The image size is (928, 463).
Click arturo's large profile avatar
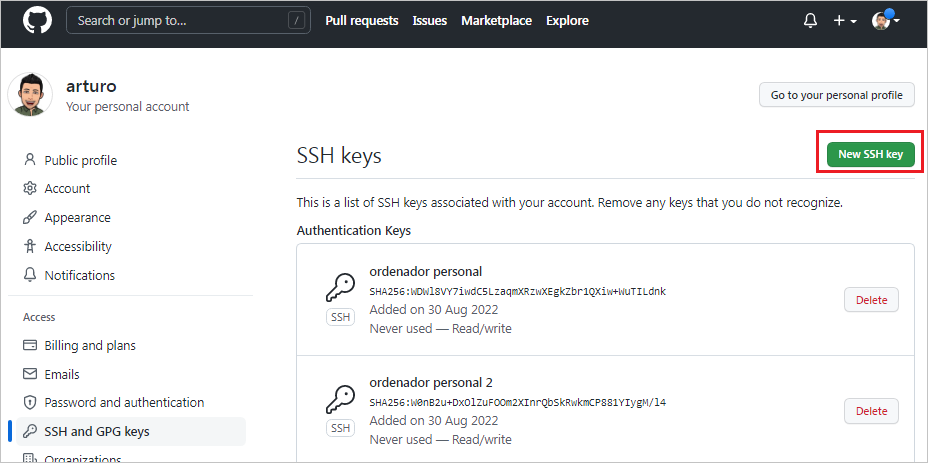(30, 95)
